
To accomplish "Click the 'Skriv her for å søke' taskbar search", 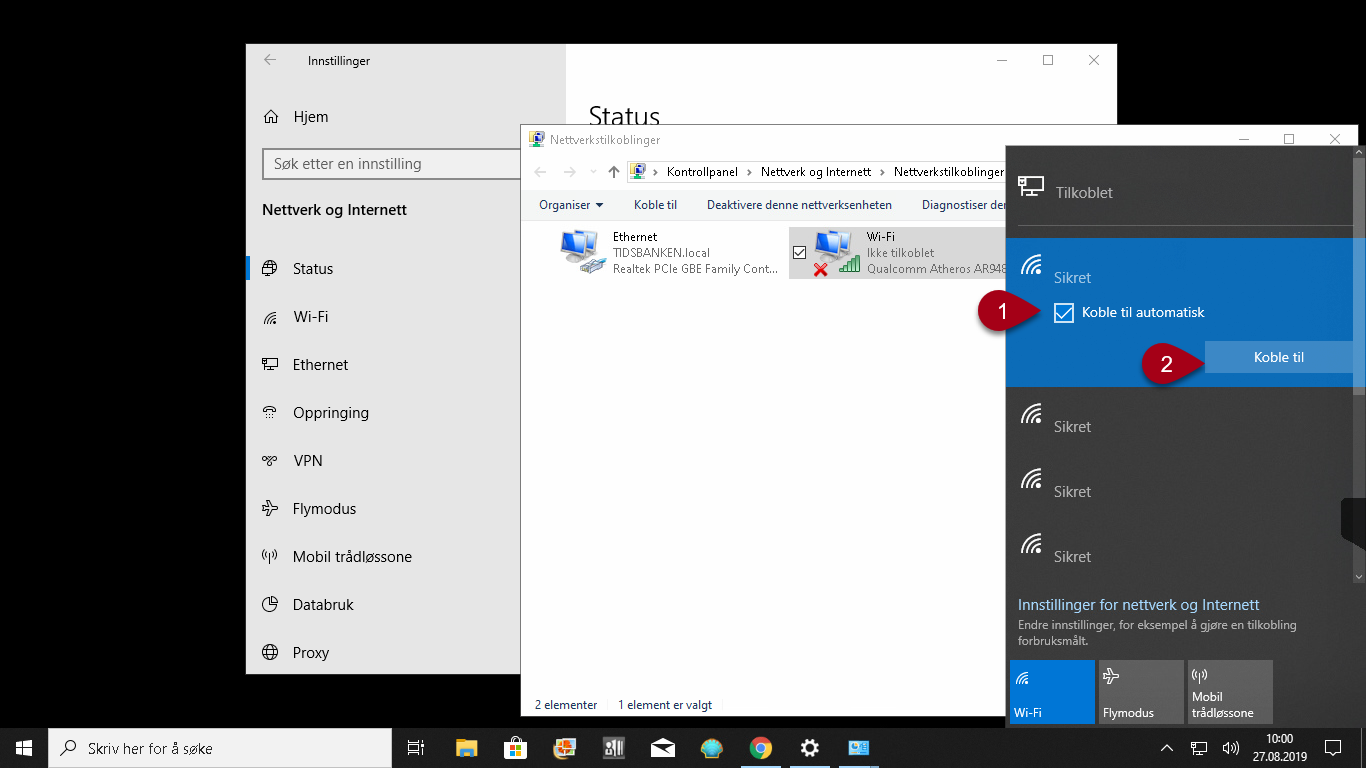I will pyautogui.click(x=220, y=748).
